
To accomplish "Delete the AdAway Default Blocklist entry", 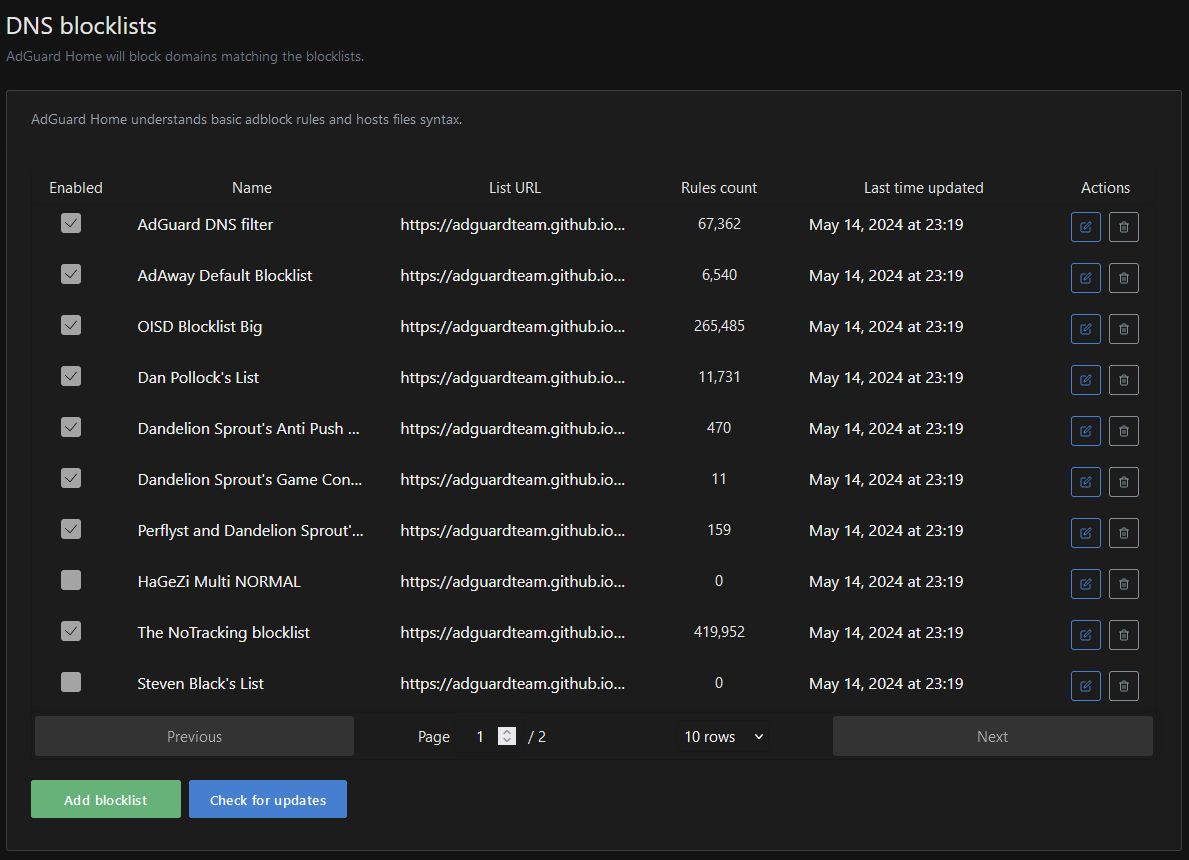I will (x=1124, y=278).
